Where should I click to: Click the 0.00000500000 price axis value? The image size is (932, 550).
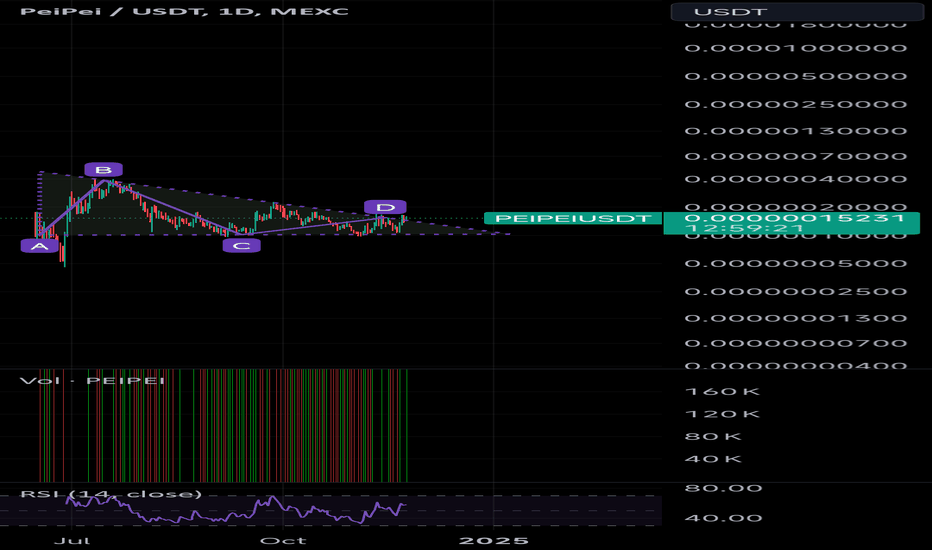[796, 77]
